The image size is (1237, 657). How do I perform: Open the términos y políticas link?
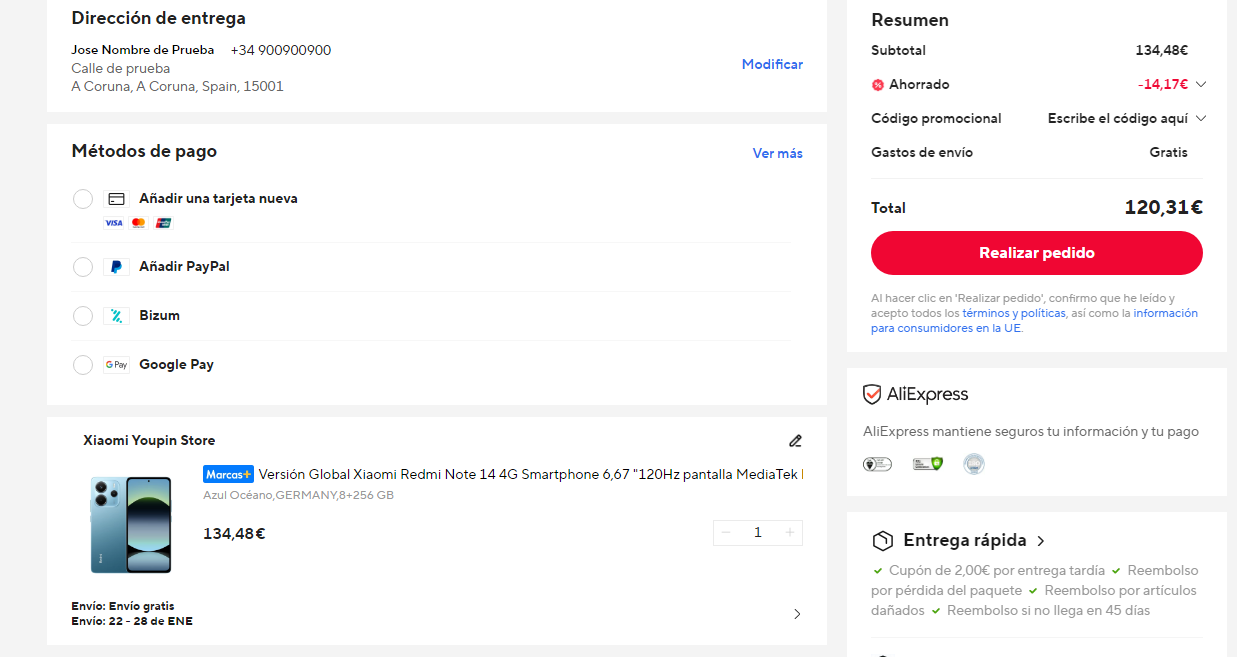1014,313
